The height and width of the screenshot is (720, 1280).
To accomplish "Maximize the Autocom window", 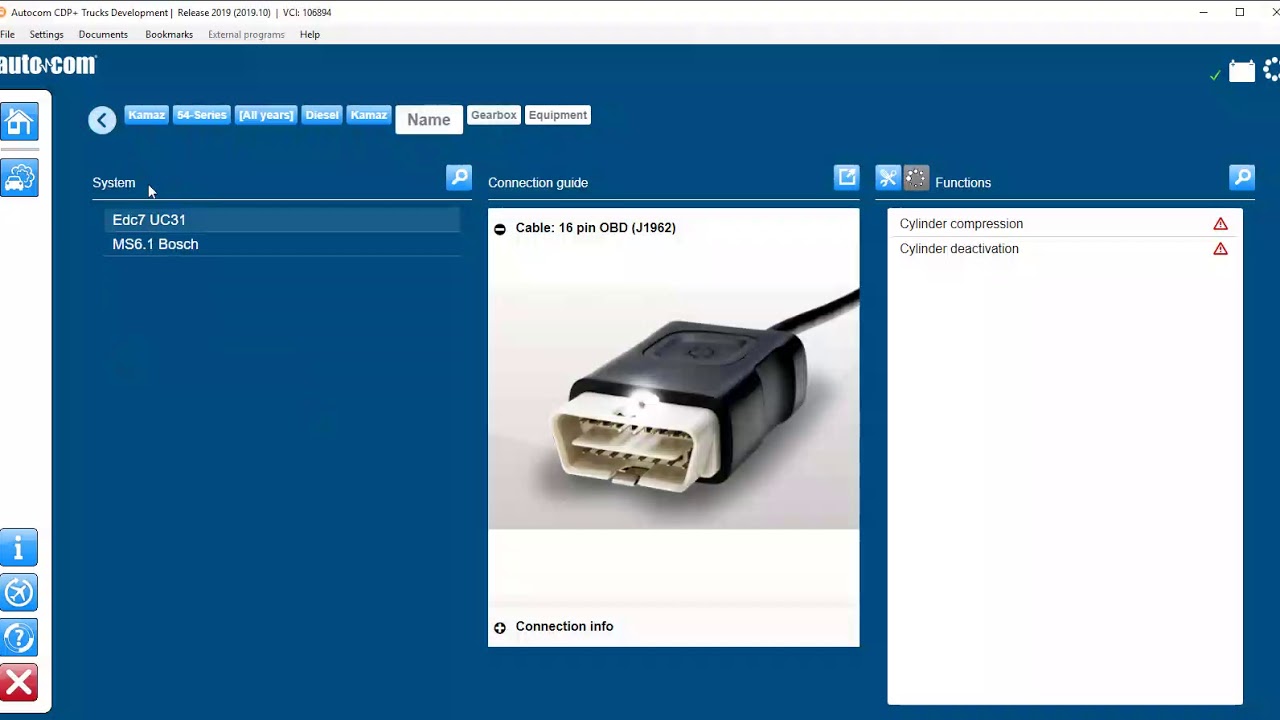I will point(1240,12).
